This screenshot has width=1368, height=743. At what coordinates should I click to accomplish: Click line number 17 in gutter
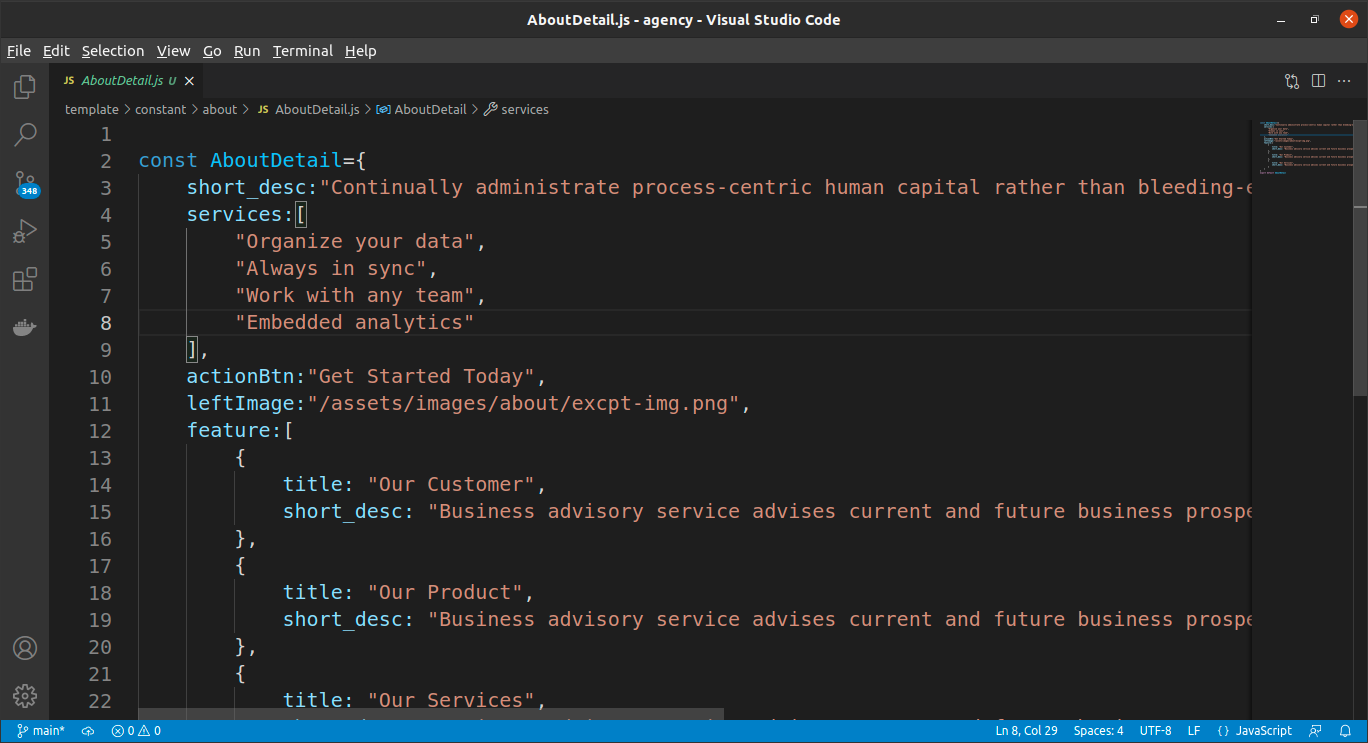(100, 566)
